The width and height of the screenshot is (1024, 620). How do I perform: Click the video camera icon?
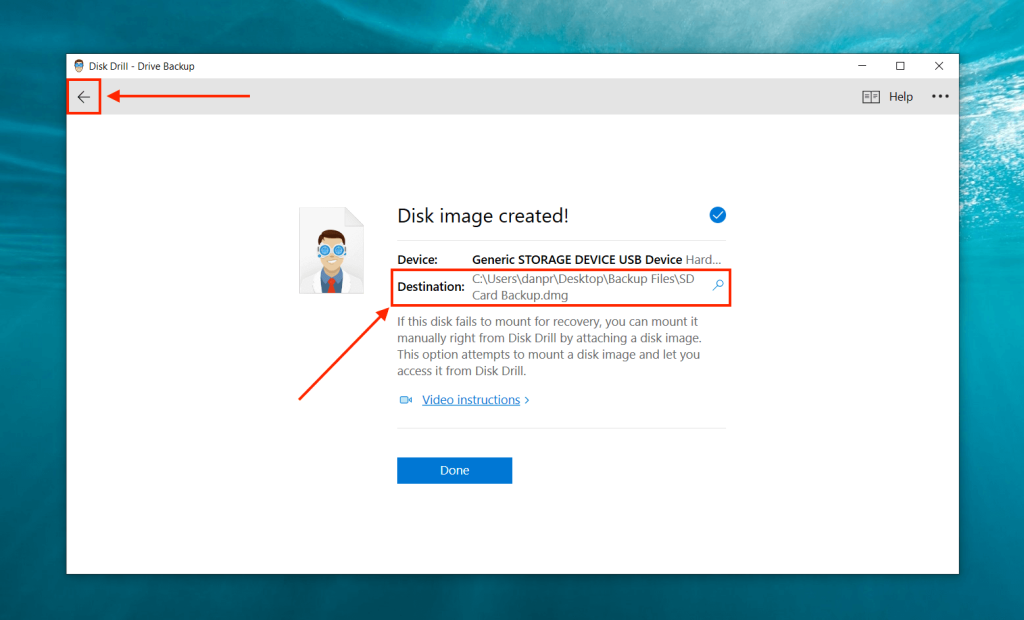click(x=404, y=399)
